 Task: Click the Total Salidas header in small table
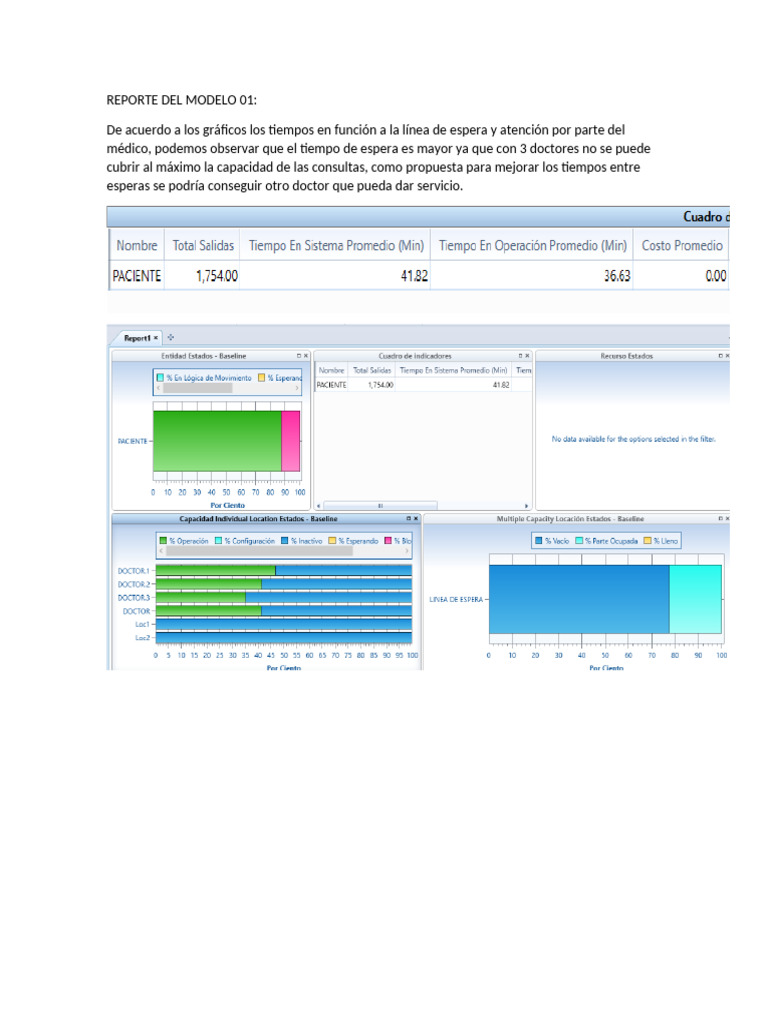[372, 370]
